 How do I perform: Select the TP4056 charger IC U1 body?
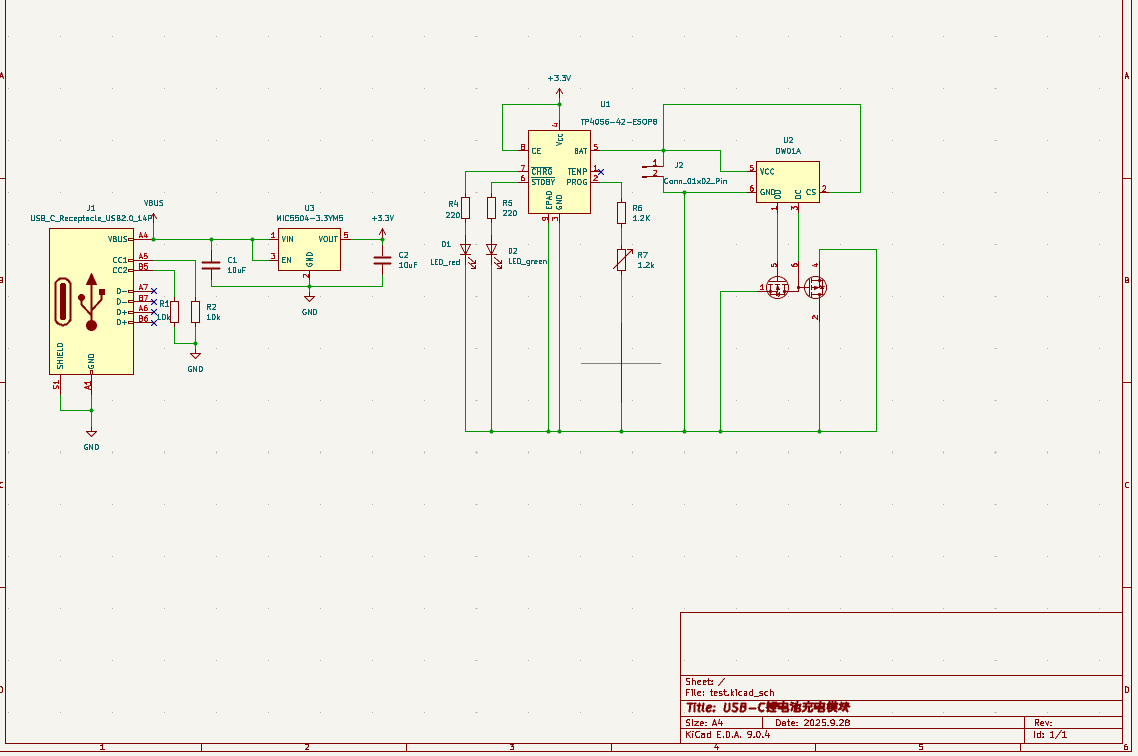pyautogui.click(x=559, y=172)
